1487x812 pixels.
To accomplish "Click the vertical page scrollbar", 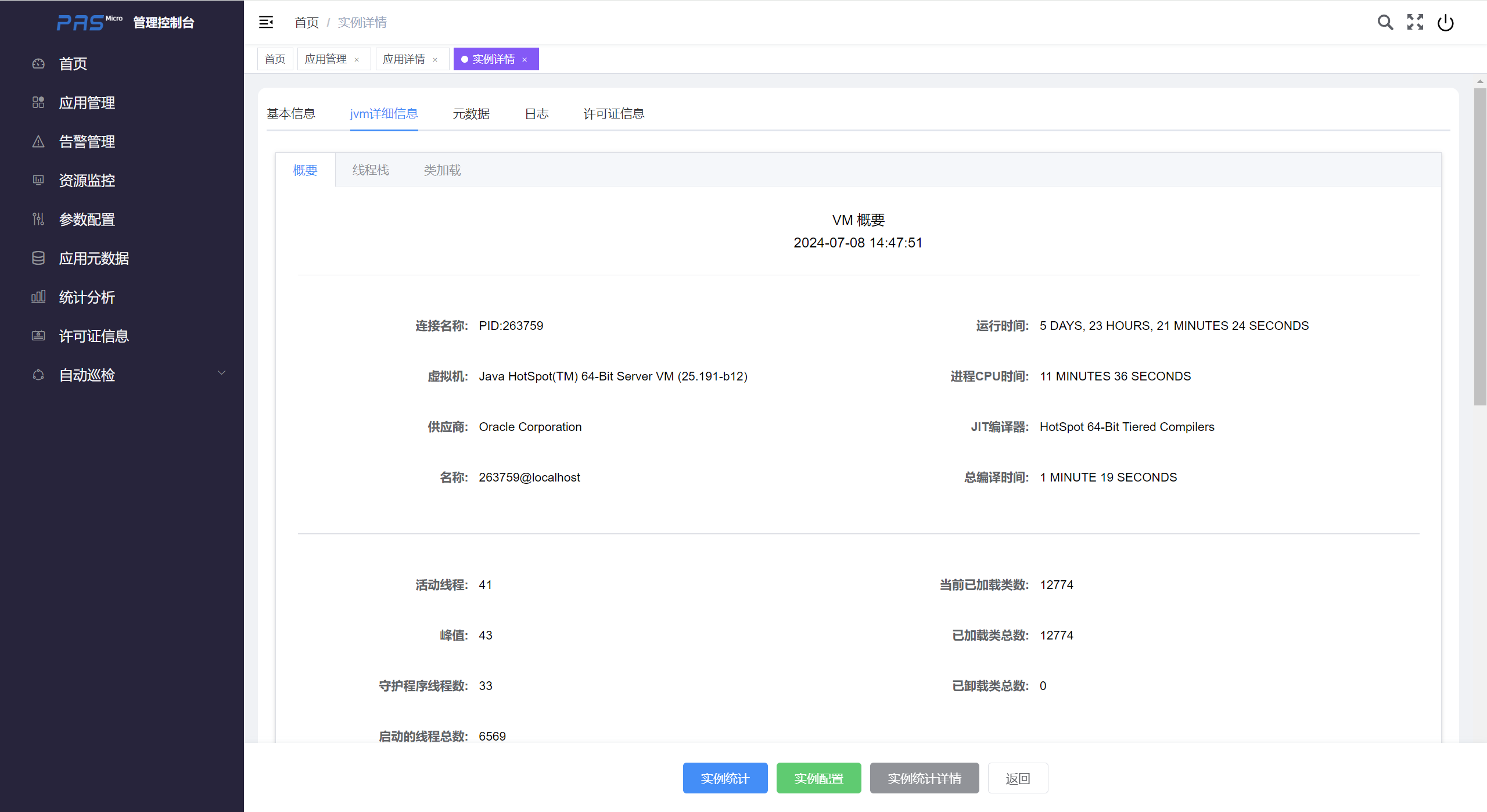I will coord(1479,247).
